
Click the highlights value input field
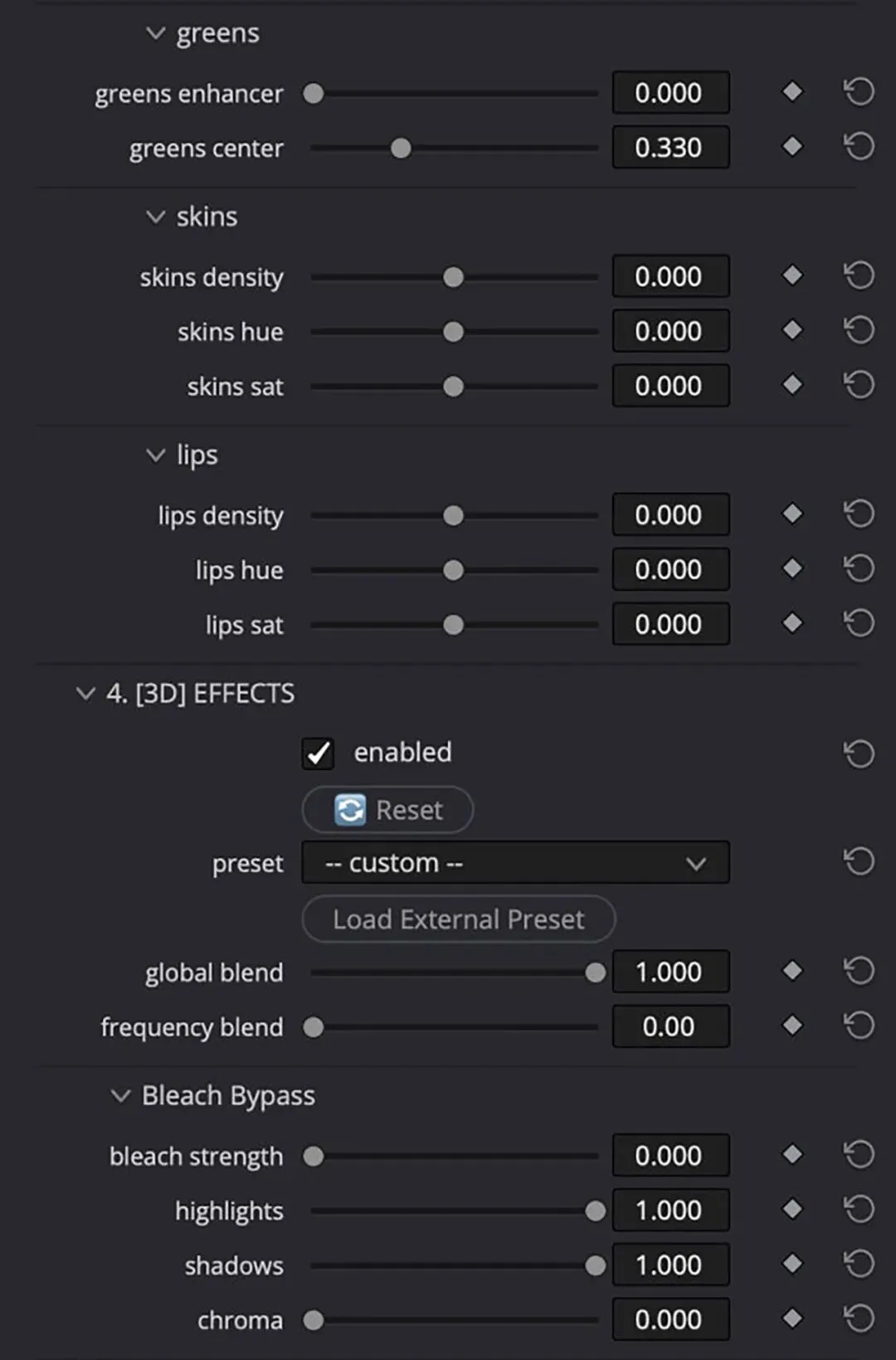tap(670, 1210)
